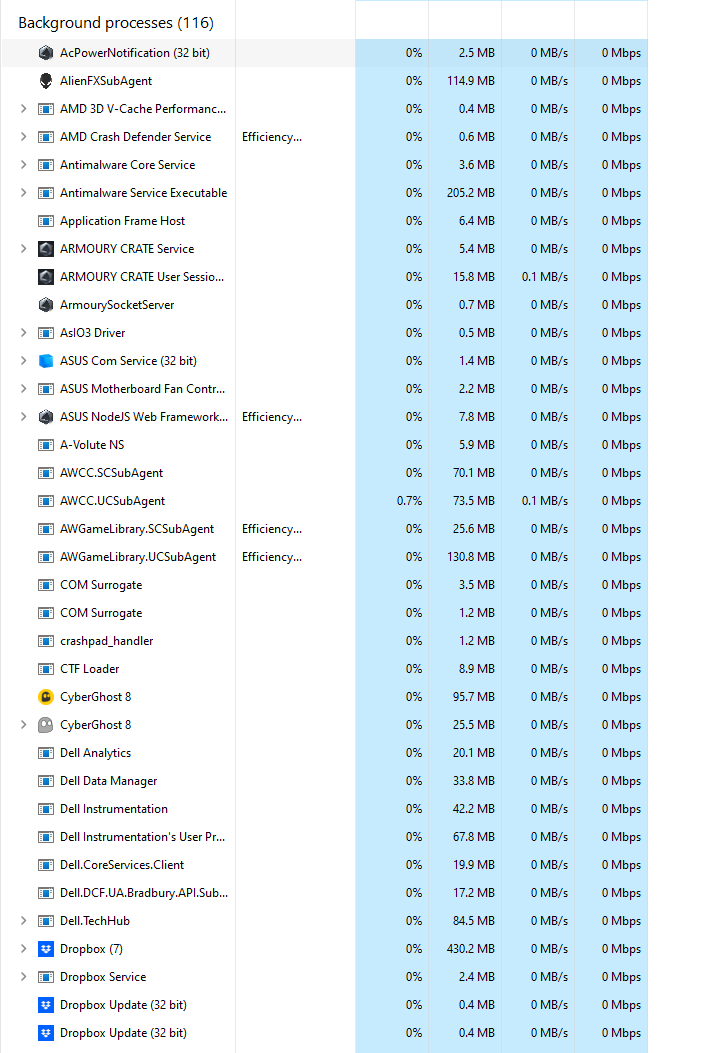Click Efficiency status for ASUS NodeJS Web Framework
The width and height of the screenshot is (709, 1053).
[272, 417]
